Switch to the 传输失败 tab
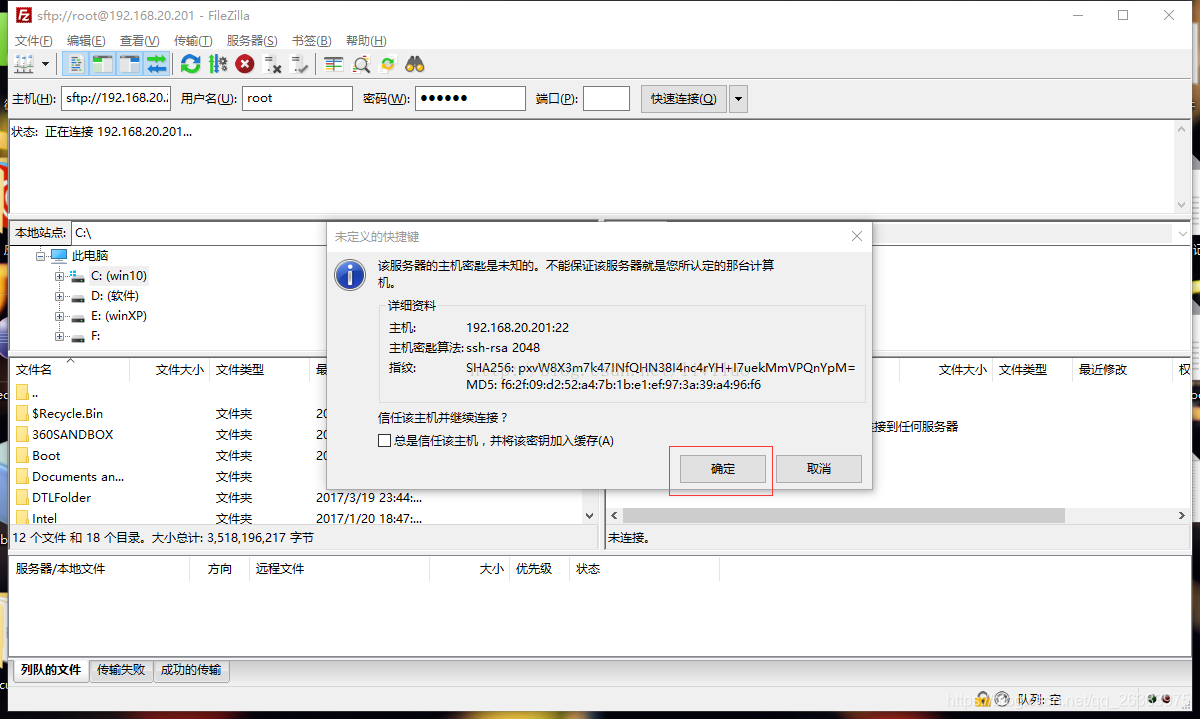The image size is (1200, 719). [121, 670]
